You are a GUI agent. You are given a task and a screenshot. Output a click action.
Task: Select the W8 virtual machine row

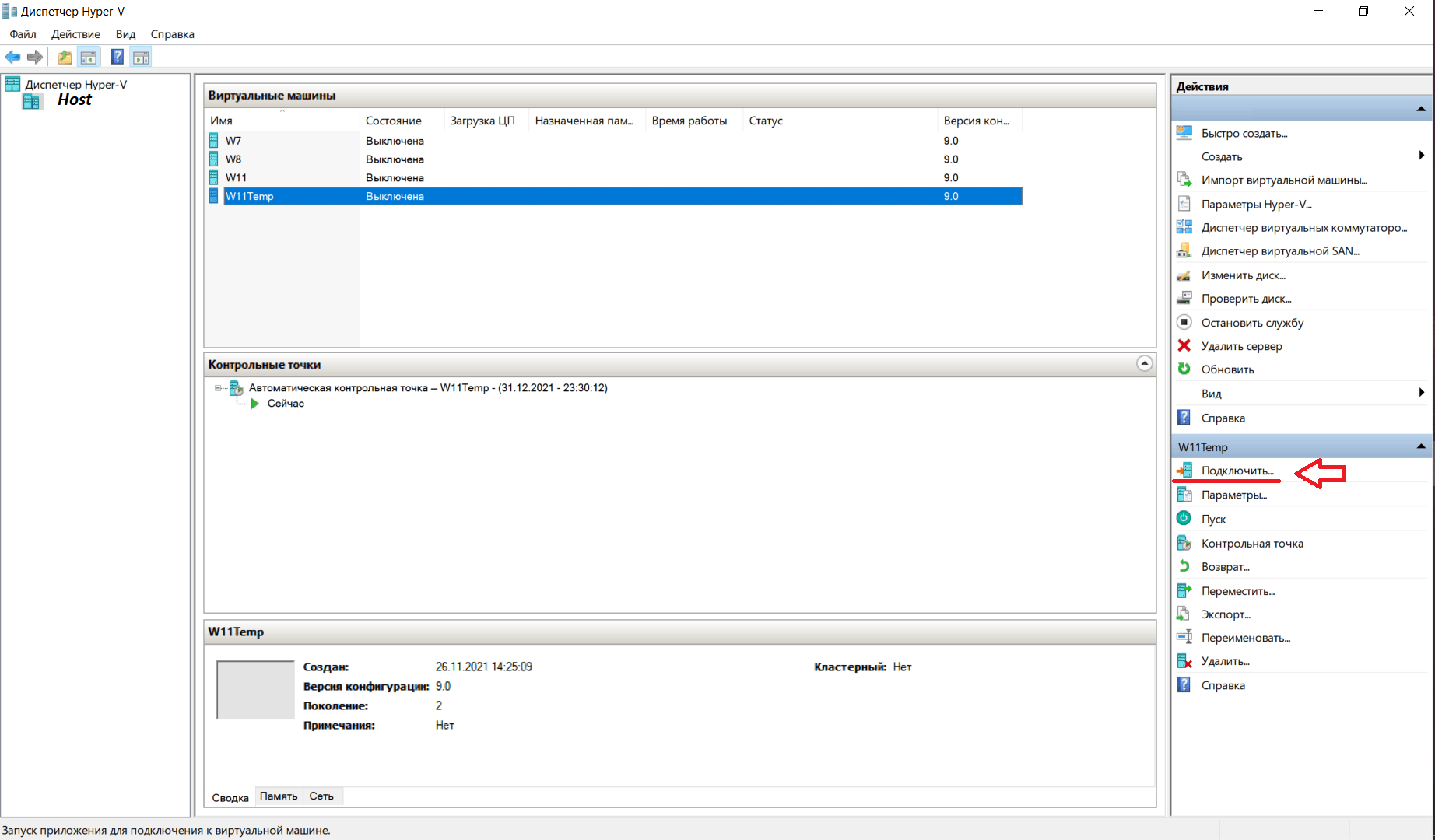click(x=615, y=159)
